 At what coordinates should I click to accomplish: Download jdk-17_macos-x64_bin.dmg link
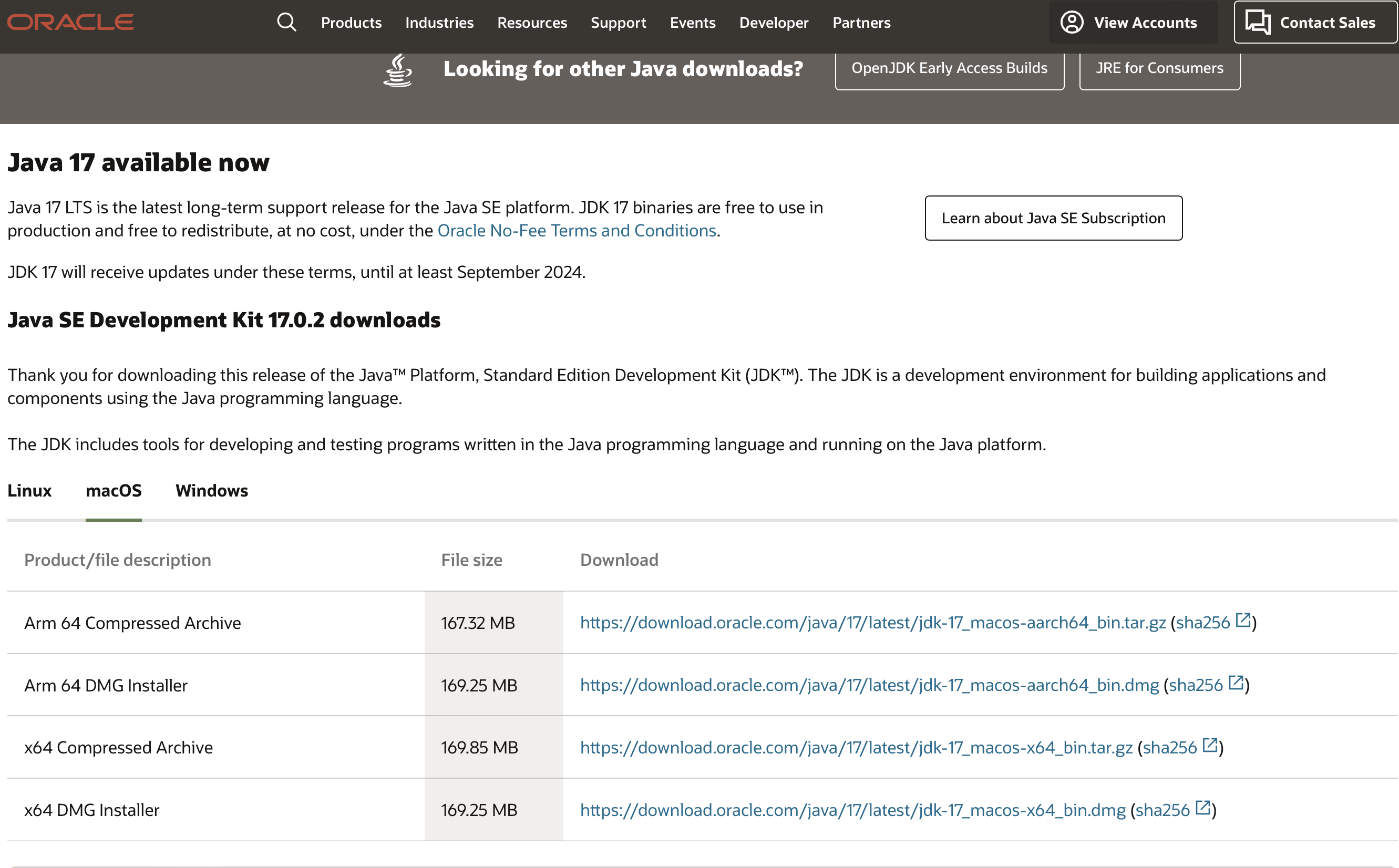(x=853, y=810)
